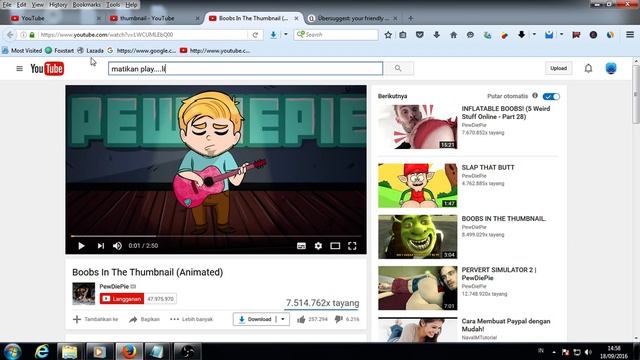640x360 pixels.
Task: Click the PewDiePie channel avatar
Action: 84,293
